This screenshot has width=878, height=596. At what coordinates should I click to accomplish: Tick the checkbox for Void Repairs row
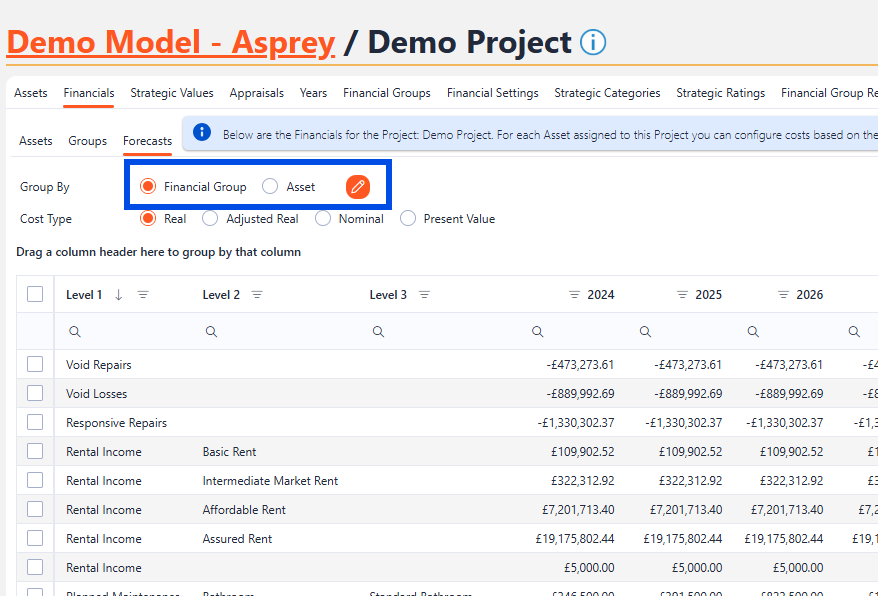pos(35,365)
